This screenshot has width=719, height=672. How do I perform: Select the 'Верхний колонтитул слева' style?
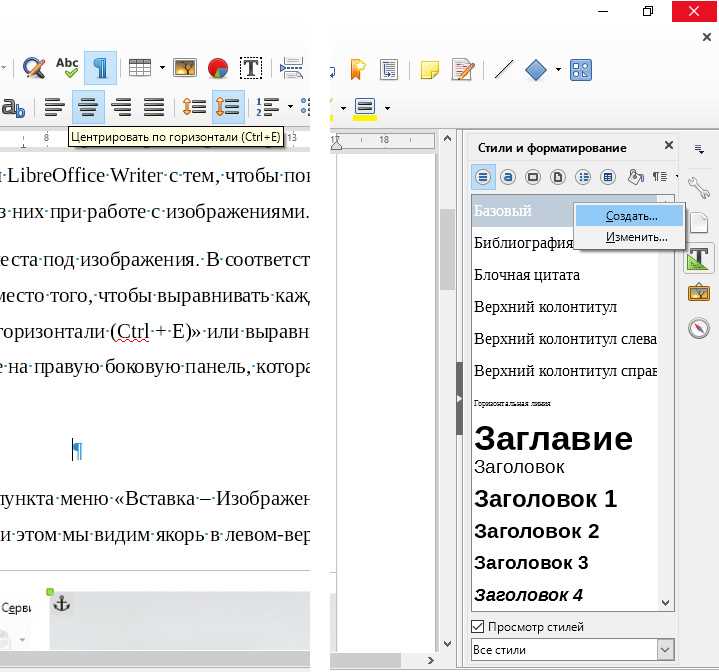(564, 338)
